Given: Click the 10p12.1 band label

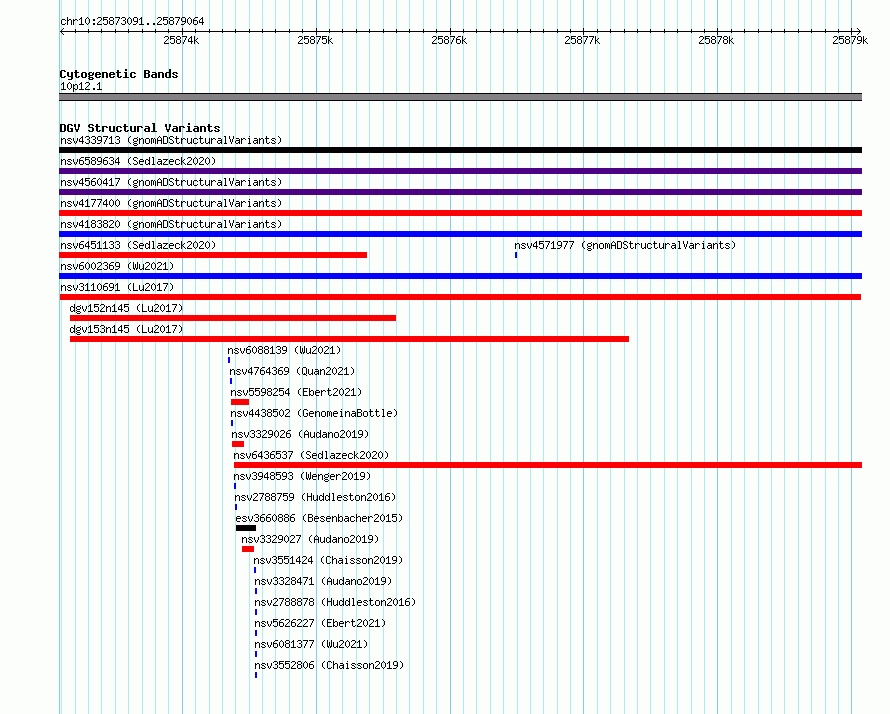Looking at the screenshot, I should (x=81, y=86).
